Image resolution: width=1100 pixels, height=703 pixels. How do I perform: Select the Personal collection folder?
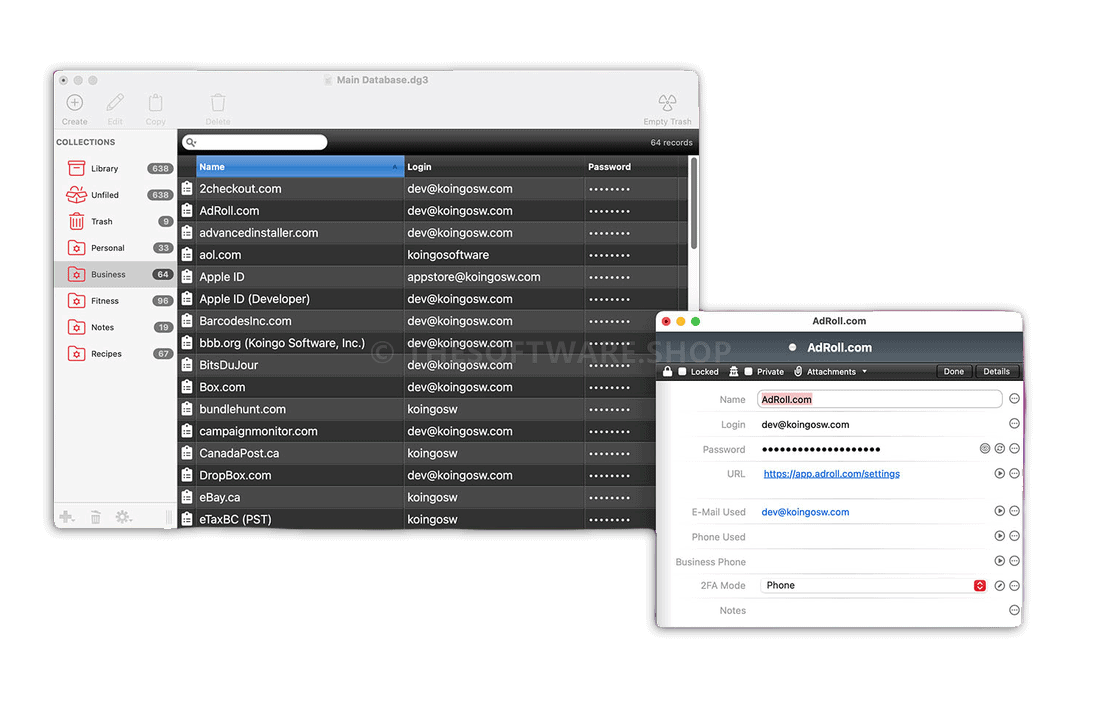[116, 248]
